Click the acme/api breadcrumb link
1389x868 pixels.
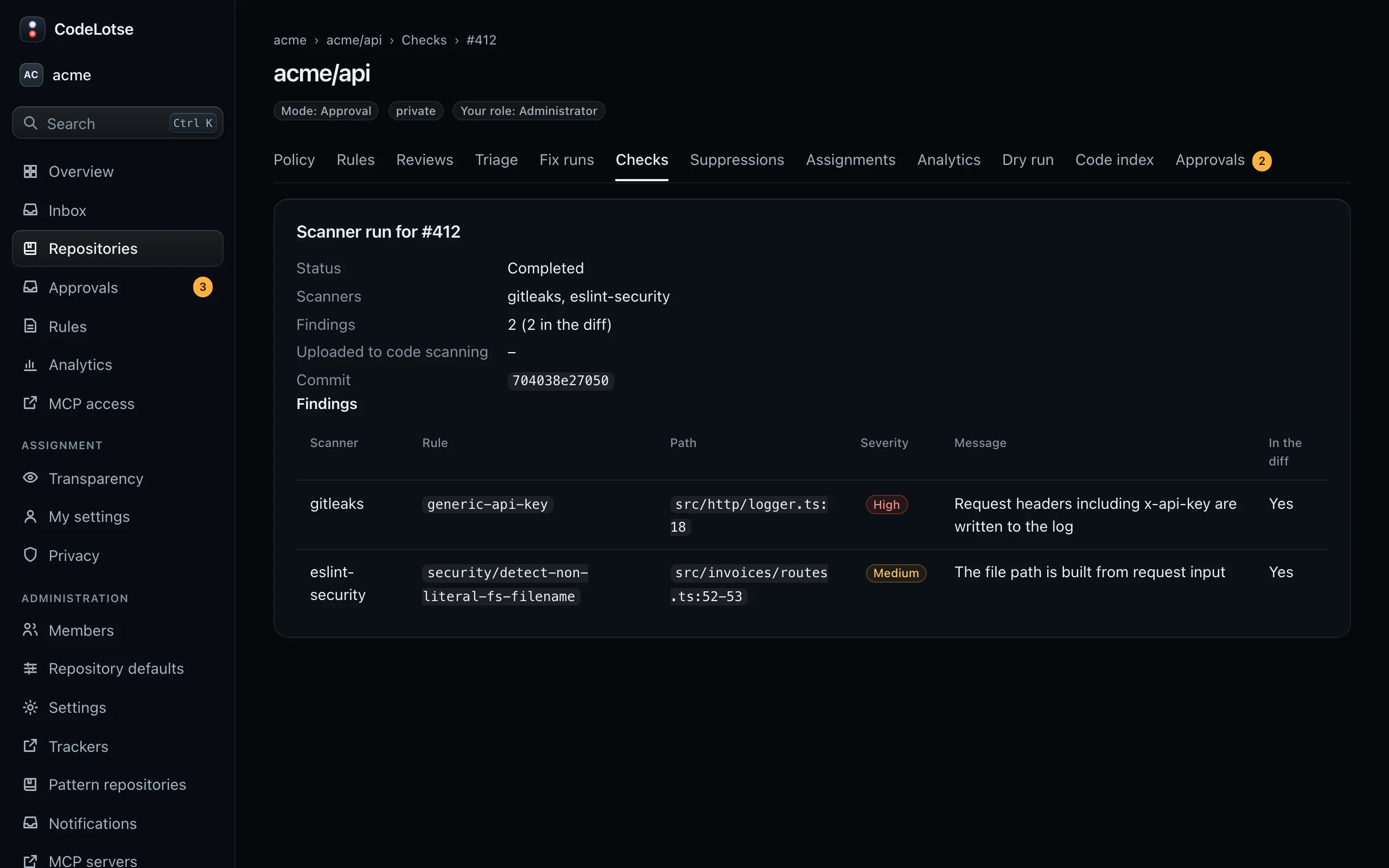[x=354, y=40]
